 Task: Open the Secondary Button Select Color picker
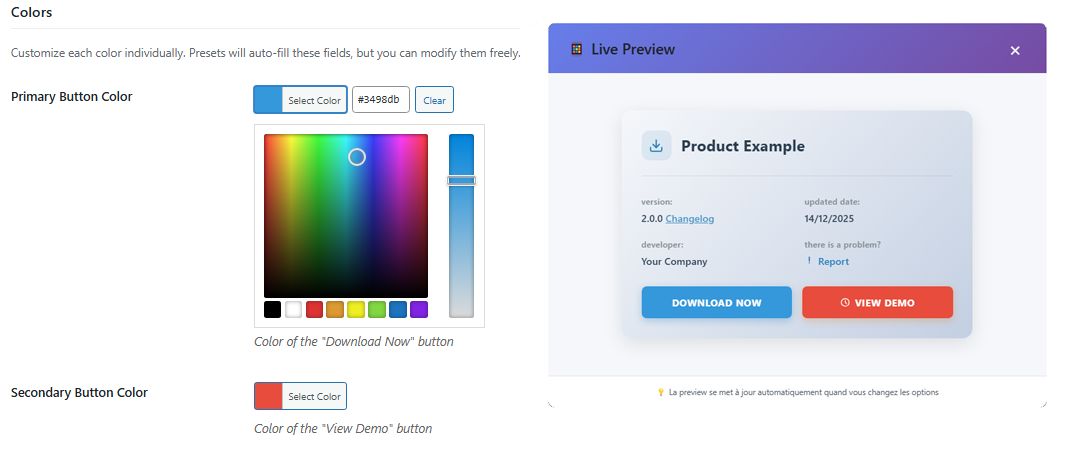tap(300, 396)
